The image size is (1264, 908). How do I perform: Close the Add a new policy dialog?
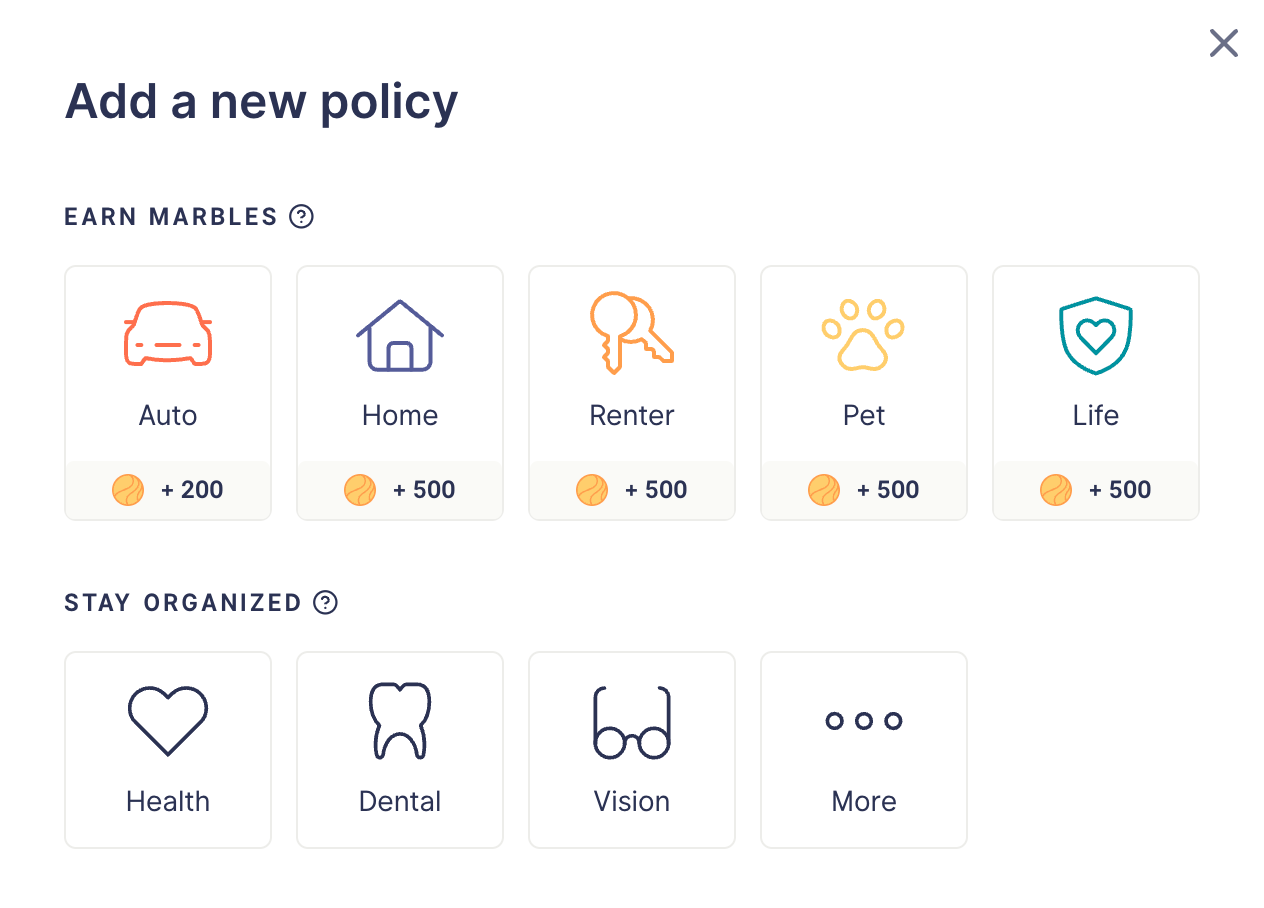[x=1224, y=43]
